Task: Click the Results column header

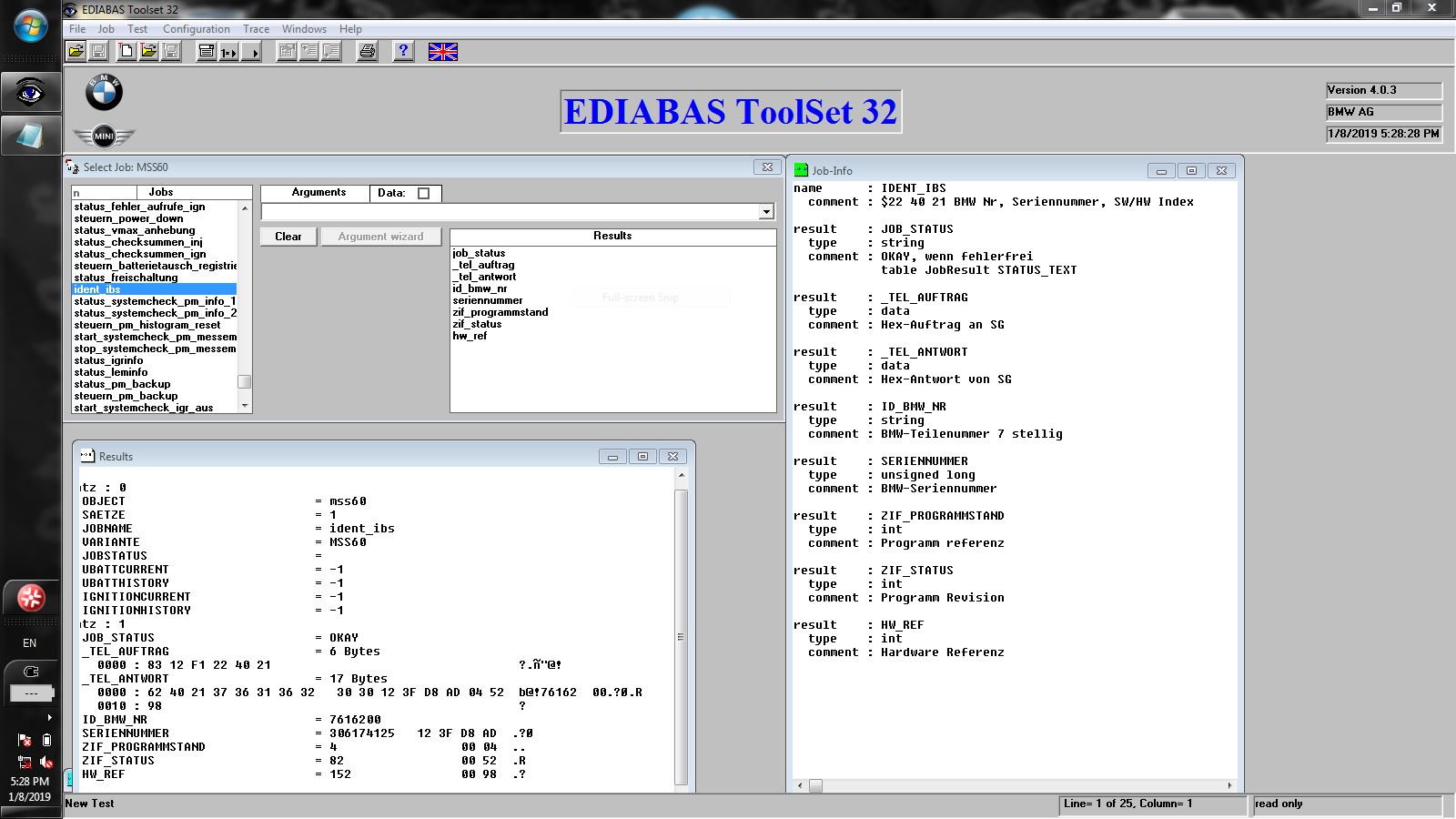Action: click(612, 237)
